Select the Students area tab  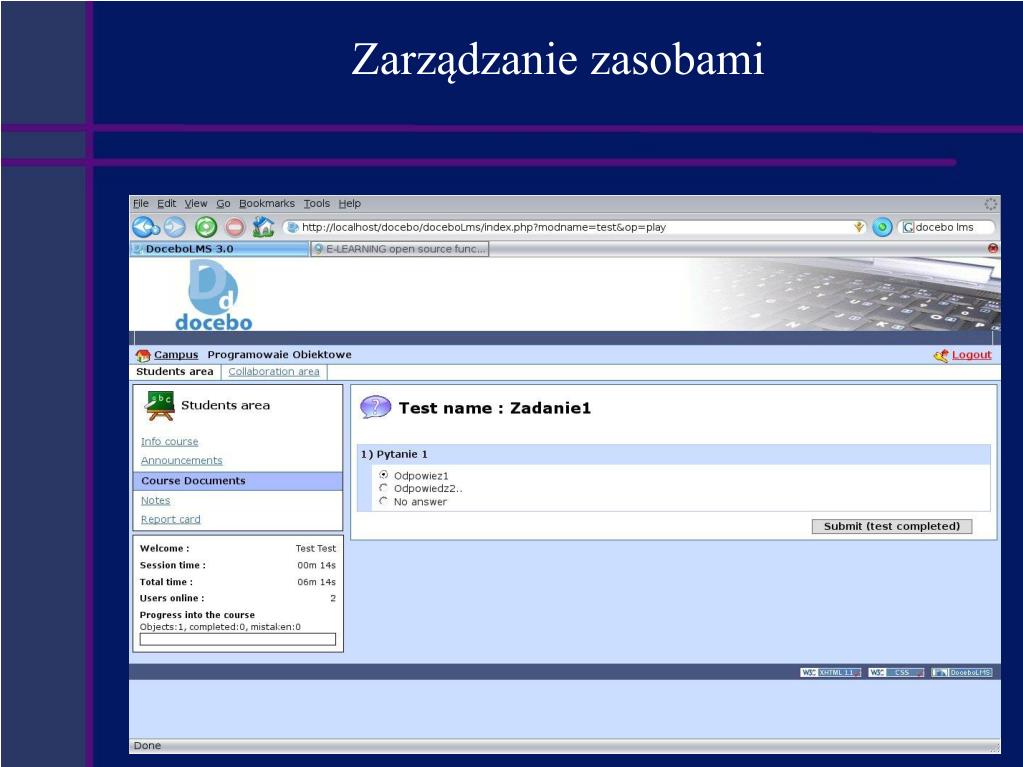click(175, 372)
